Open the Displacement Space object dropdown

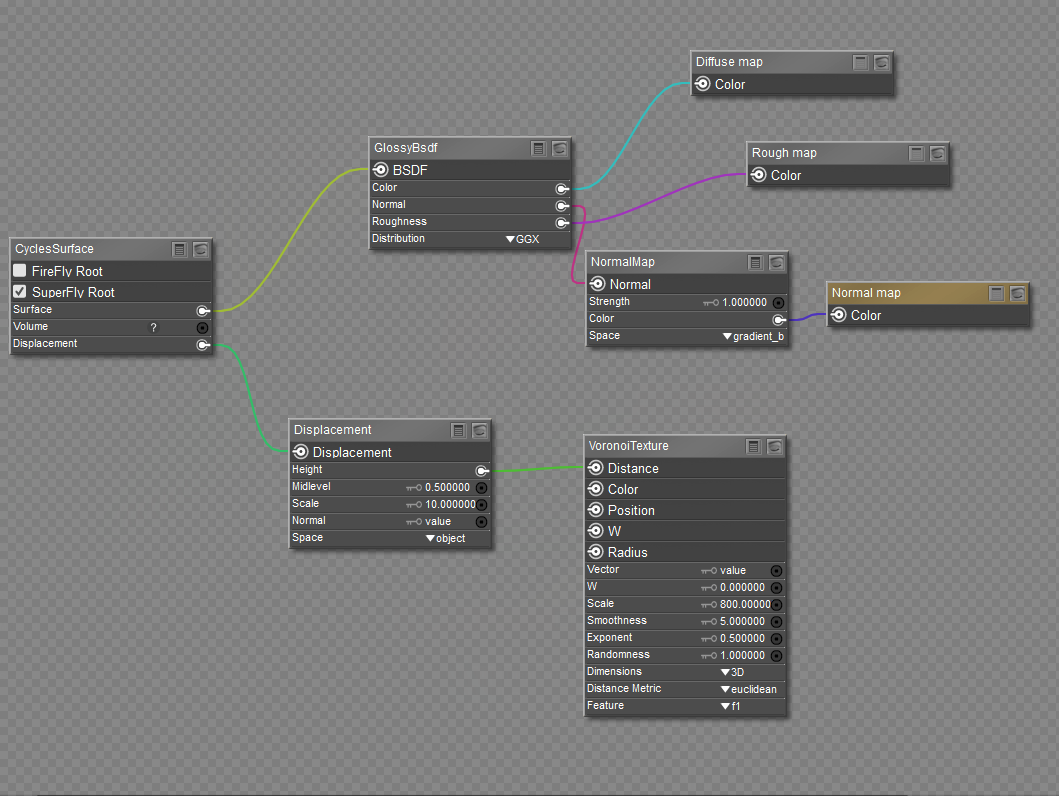pos(446,538)
